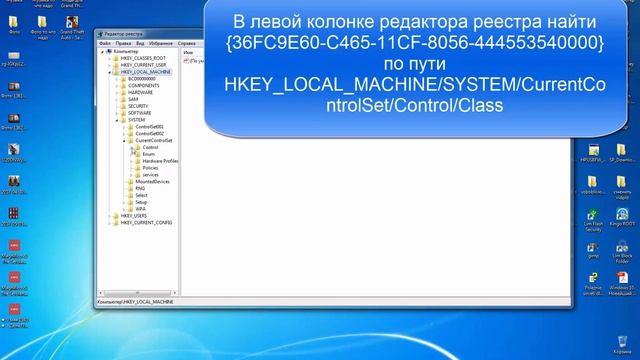This screenshot has width=640, height=360.
Task: Click the HKEY_USERS folder icon
Action: click(116, 216)
